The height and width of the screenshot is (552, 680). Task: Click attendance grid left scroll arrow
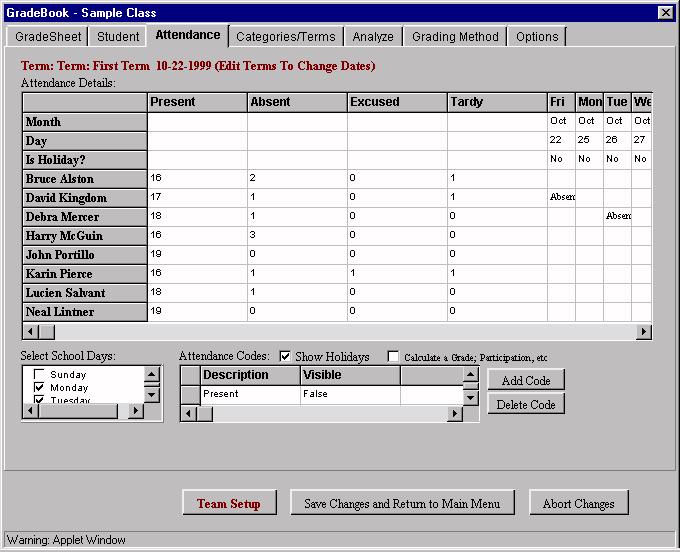(30, 332)
